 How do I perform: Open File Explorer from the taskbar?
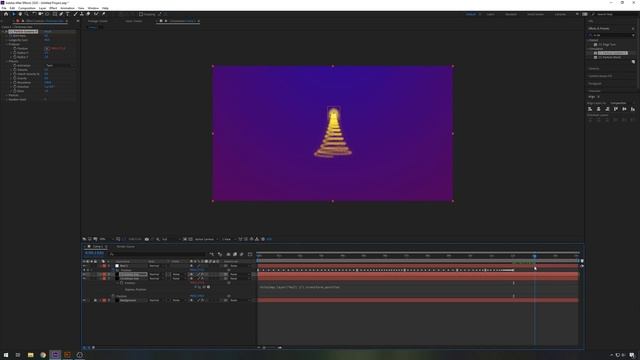click(31, 355)
